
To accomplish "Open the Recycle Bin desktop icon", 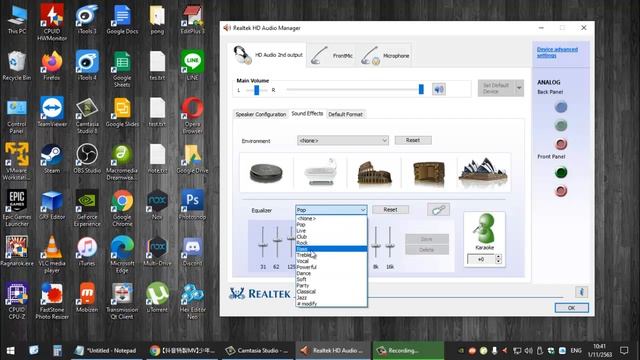I will click(17, 66).
